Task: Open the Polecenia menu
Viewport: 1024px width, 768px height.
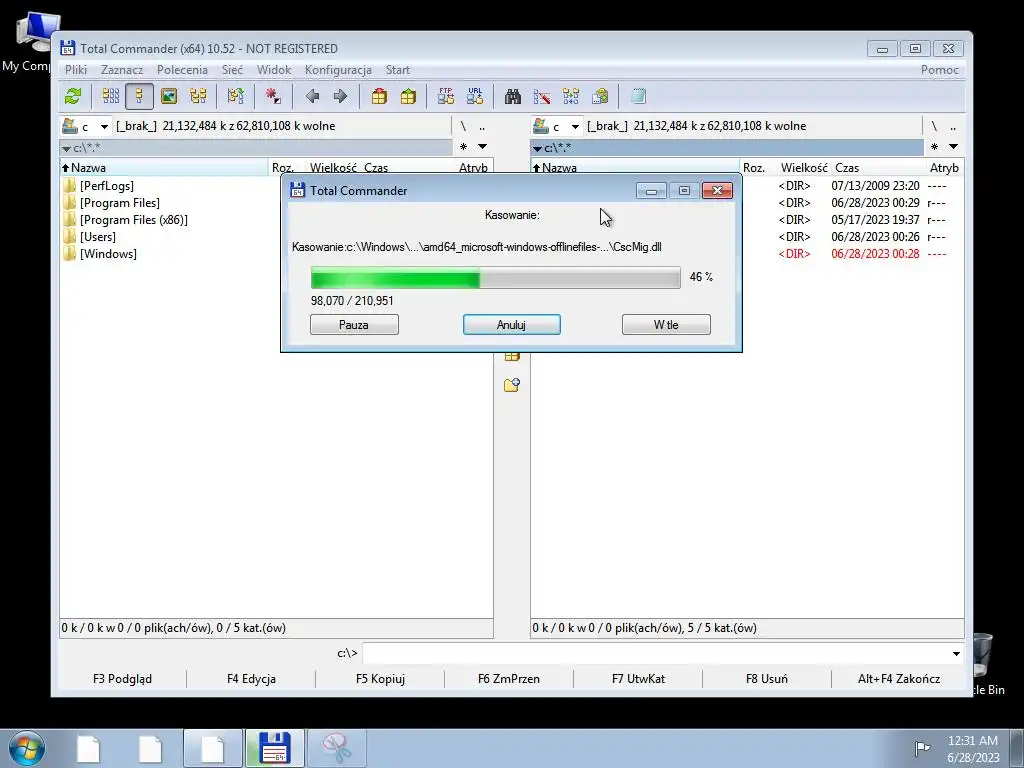Action: tap(182, 70)
